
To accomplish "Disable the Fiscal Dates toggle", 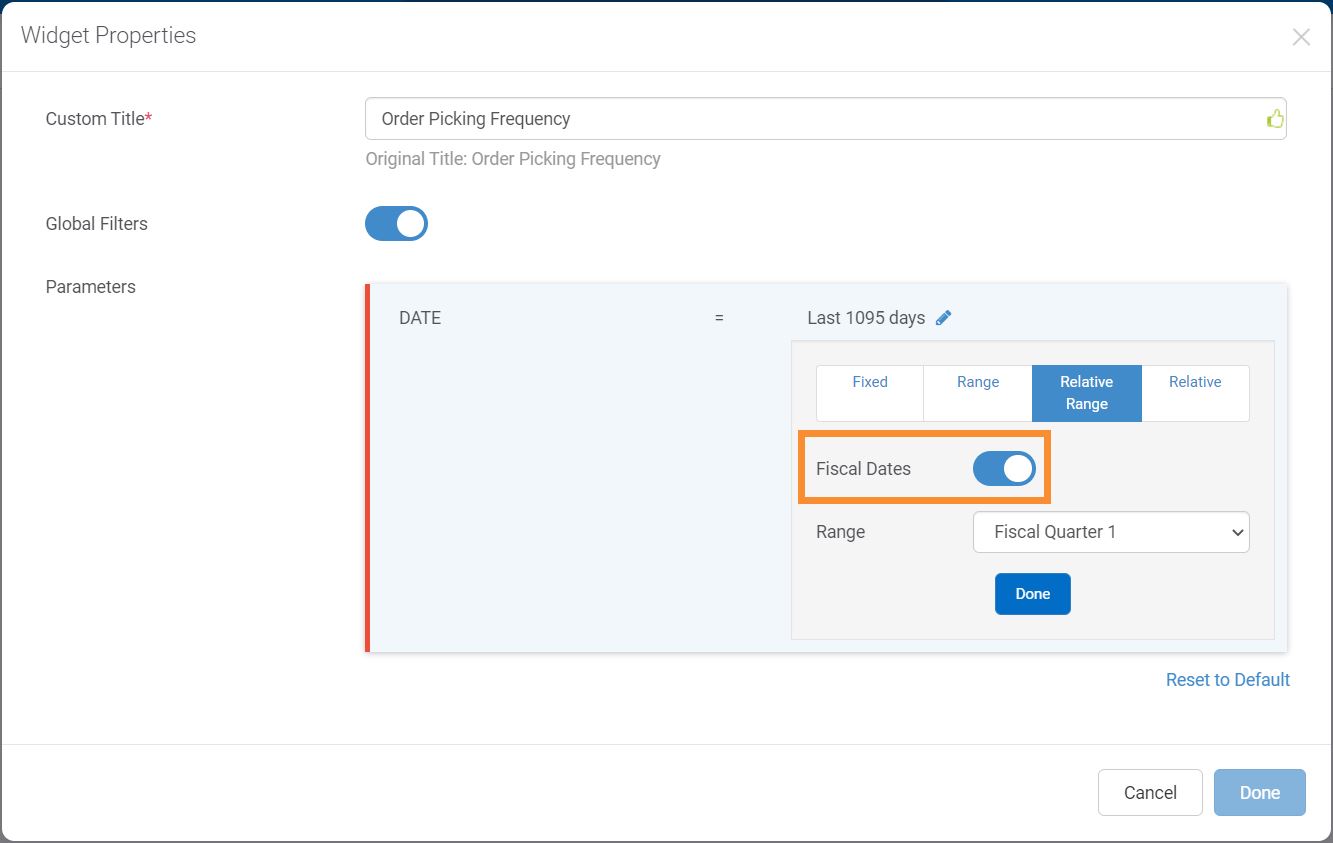I will click(x=1004, y=469).
